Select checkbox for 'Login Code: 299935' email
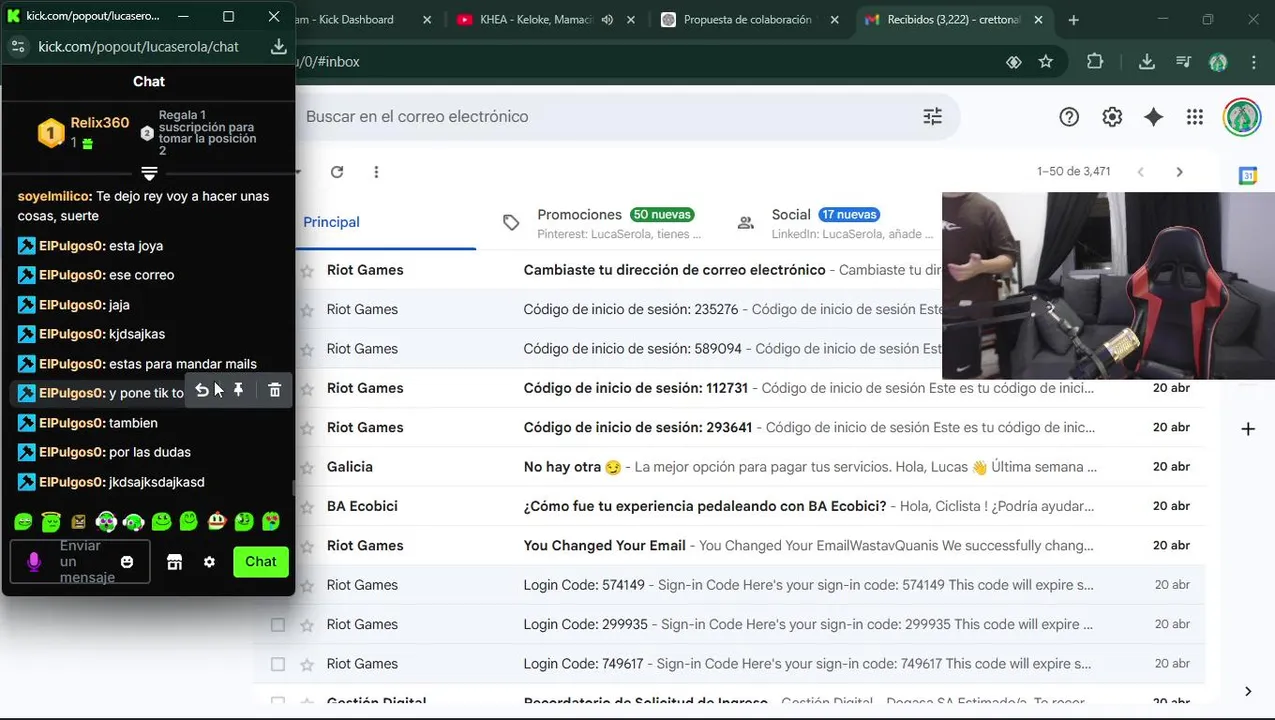Screen dimensions: 1275x720 (278, 625)
